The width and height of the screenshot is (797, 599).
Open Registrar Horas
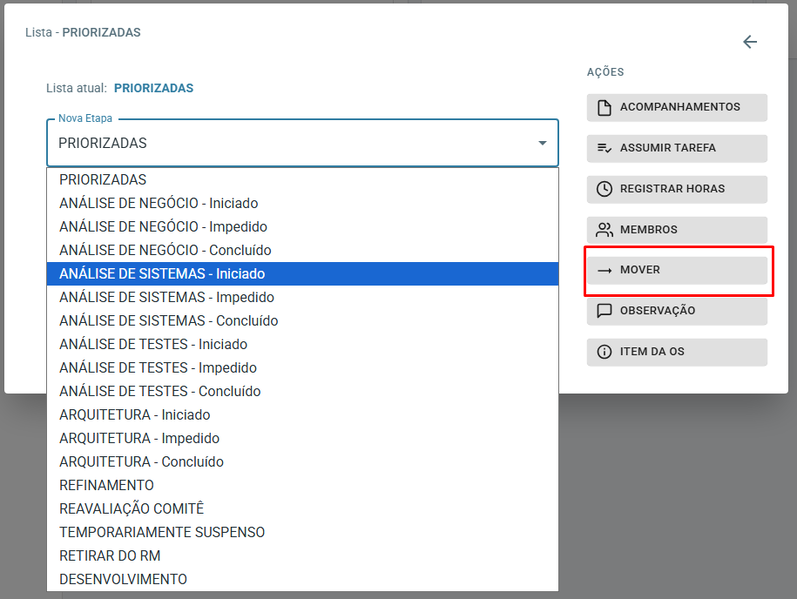click(x=677, y=189)
